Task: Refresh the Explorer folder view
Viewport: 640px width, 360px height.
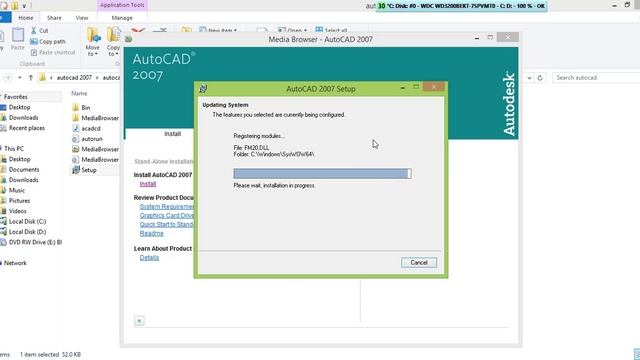Action: (x=540, y=78)
